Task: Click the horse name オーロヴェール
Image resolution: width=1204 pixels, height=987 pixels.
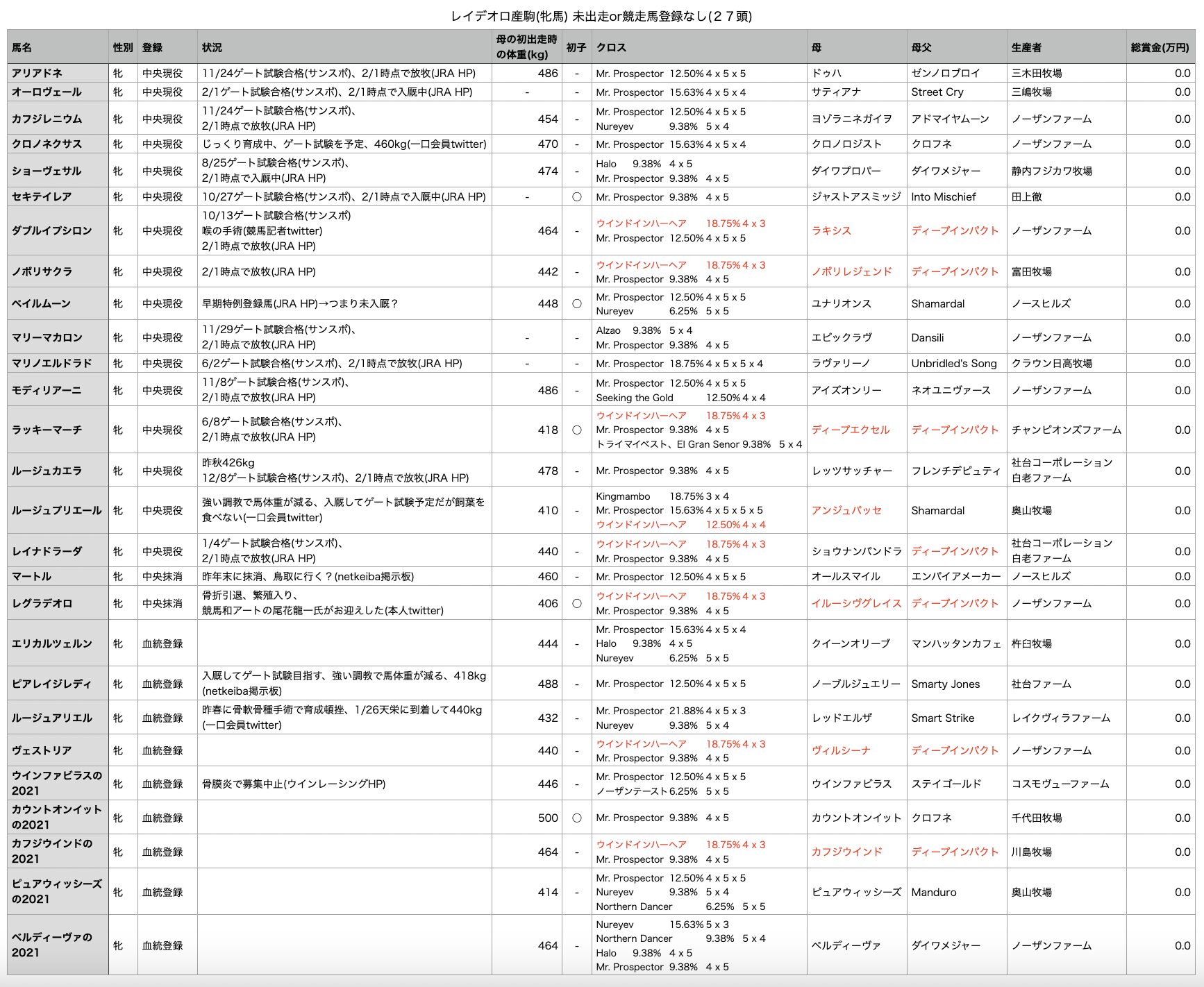Action: pos(47,92)
